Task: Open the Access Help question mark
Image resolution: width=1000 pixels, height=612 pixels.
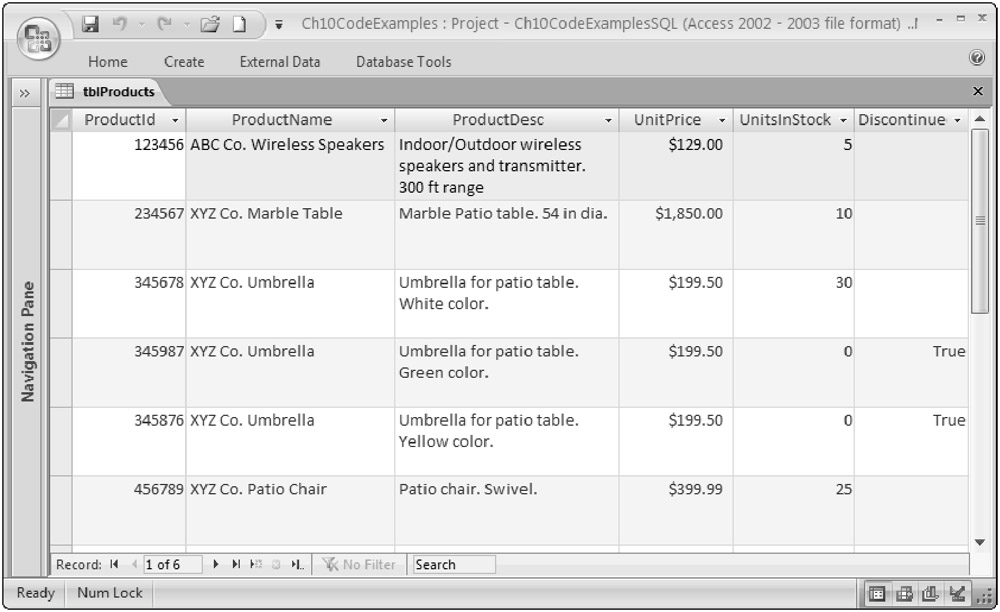Action: [x=977, y=60]
